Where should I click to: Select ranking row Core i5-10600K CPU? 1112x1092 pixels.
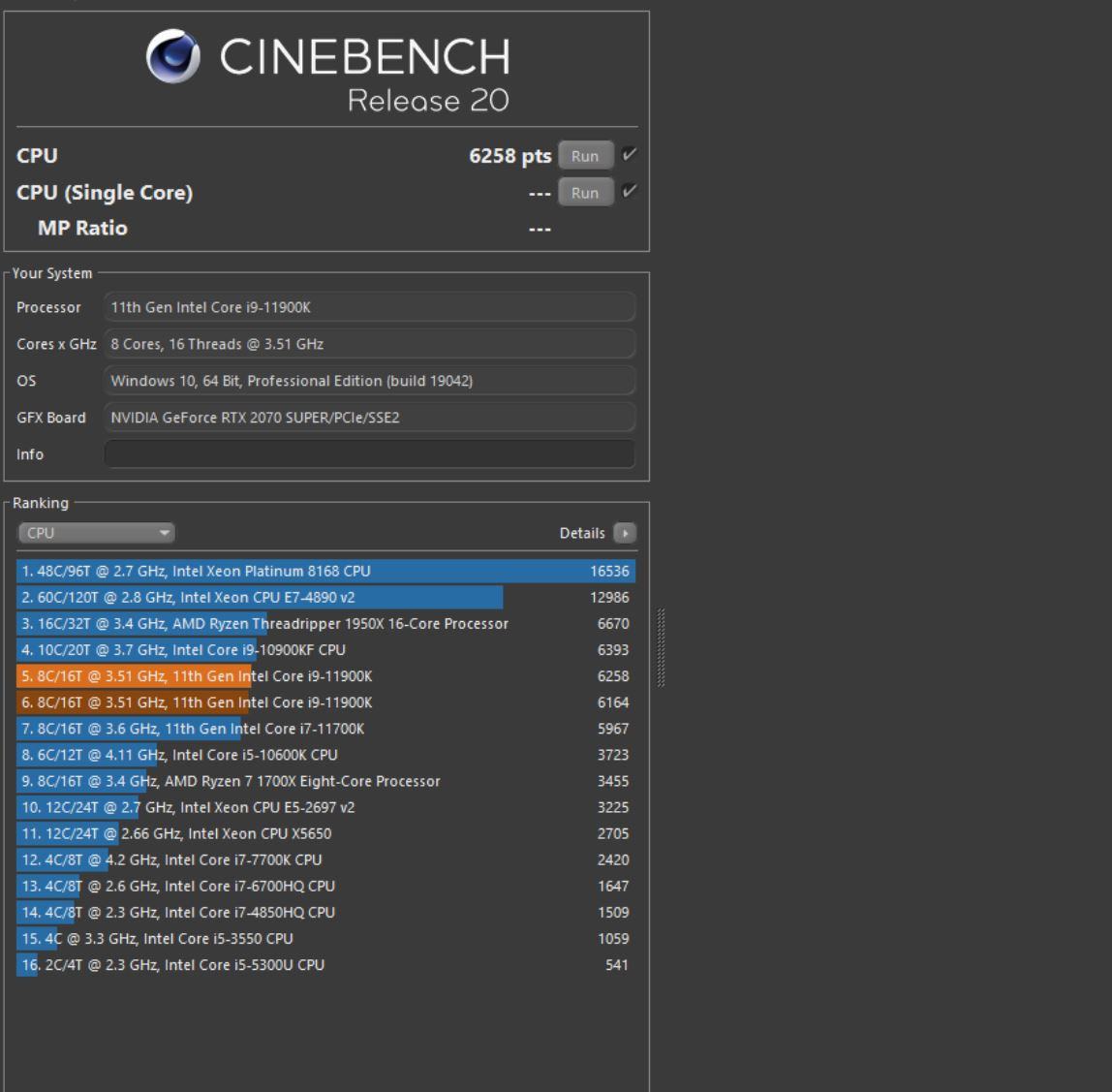click(326, 755)
